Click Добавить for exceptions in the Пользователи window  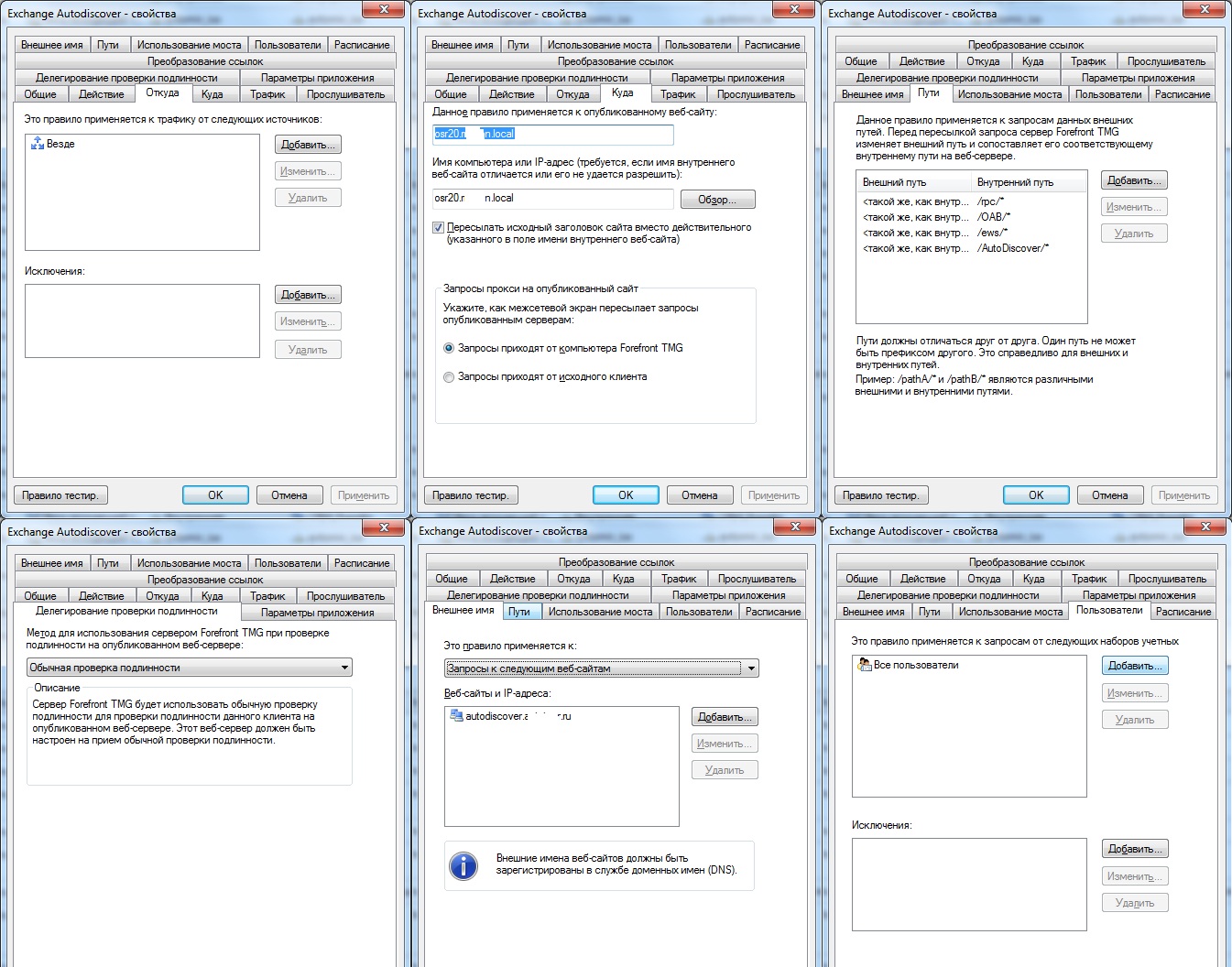[1135, 849]
